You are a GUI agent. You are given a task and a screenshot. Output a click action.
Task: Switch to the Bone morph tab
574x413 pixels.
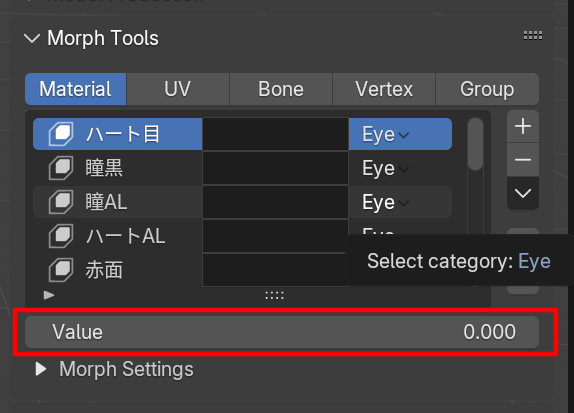tap(281, 89)
